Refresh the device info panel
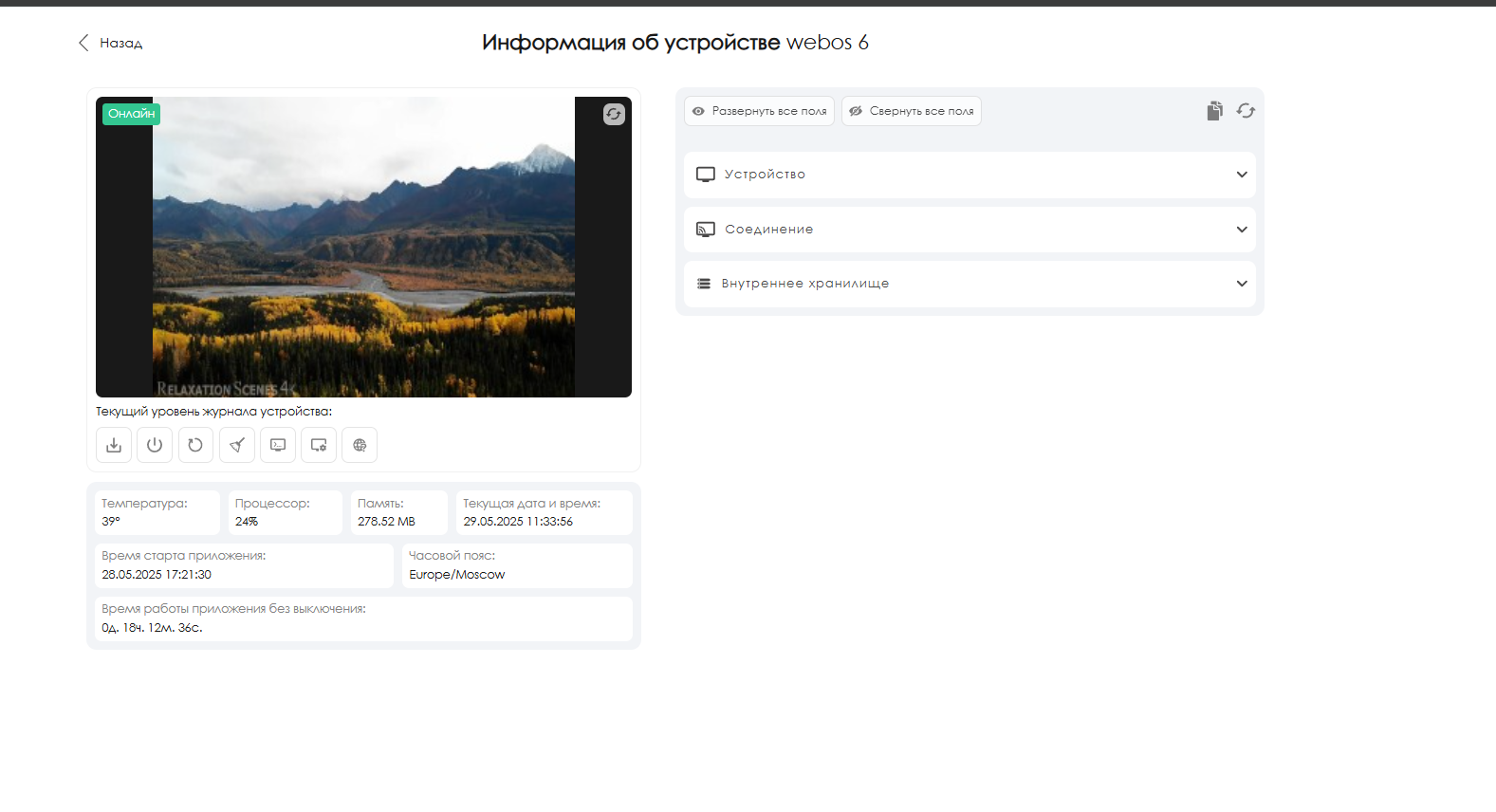Image resolution: width=1496 pixels, height=812 pixels. (1246, 111)
